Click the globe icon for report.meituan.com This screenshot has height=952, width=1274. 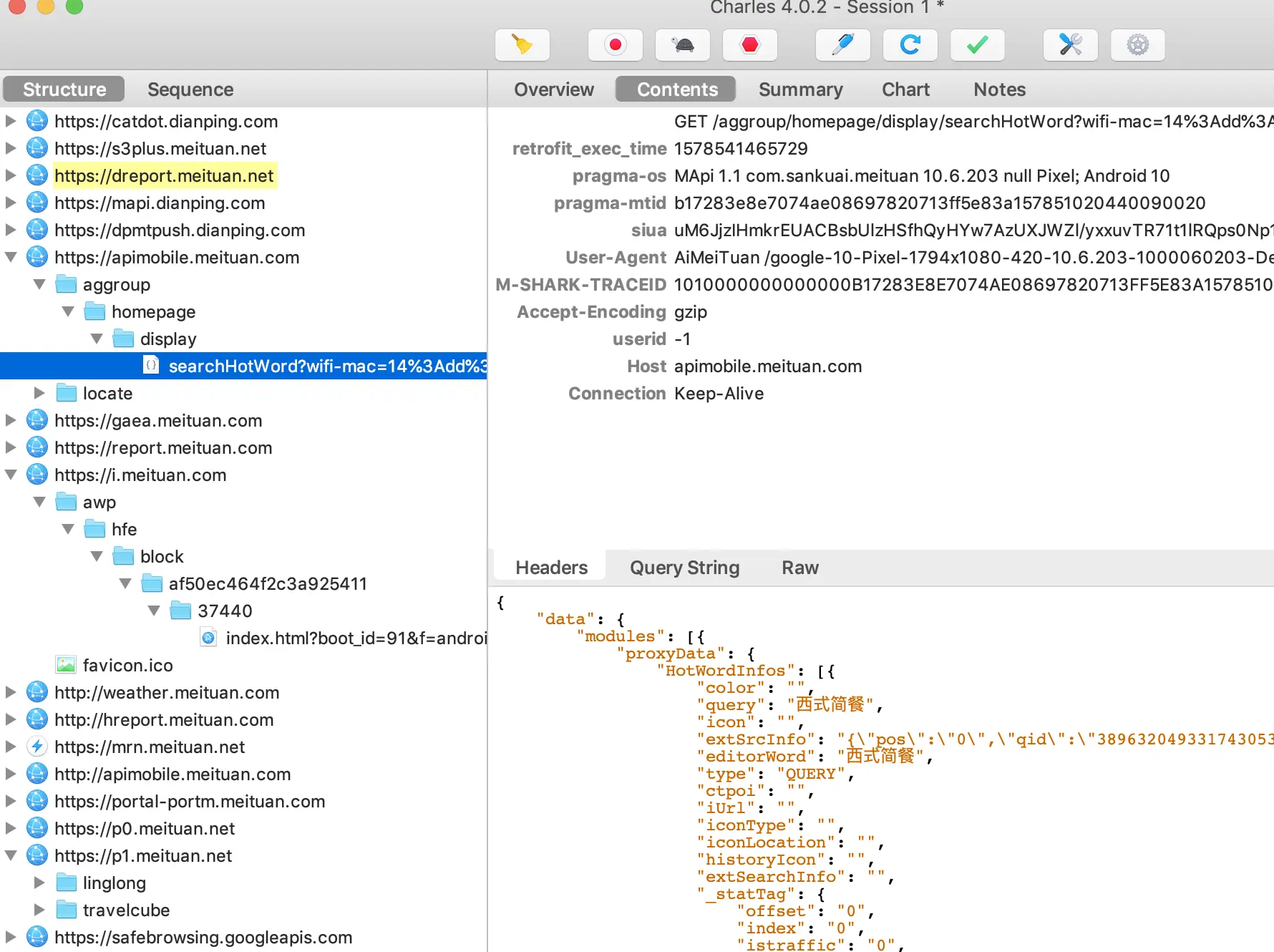click(x=37, y=447)
